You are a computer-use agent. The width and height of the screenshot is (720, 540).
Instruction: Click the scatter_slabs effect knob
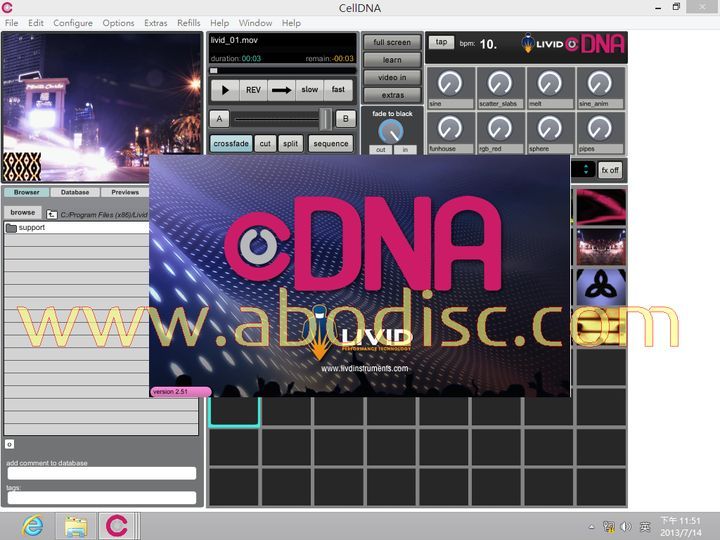point(500,83)
